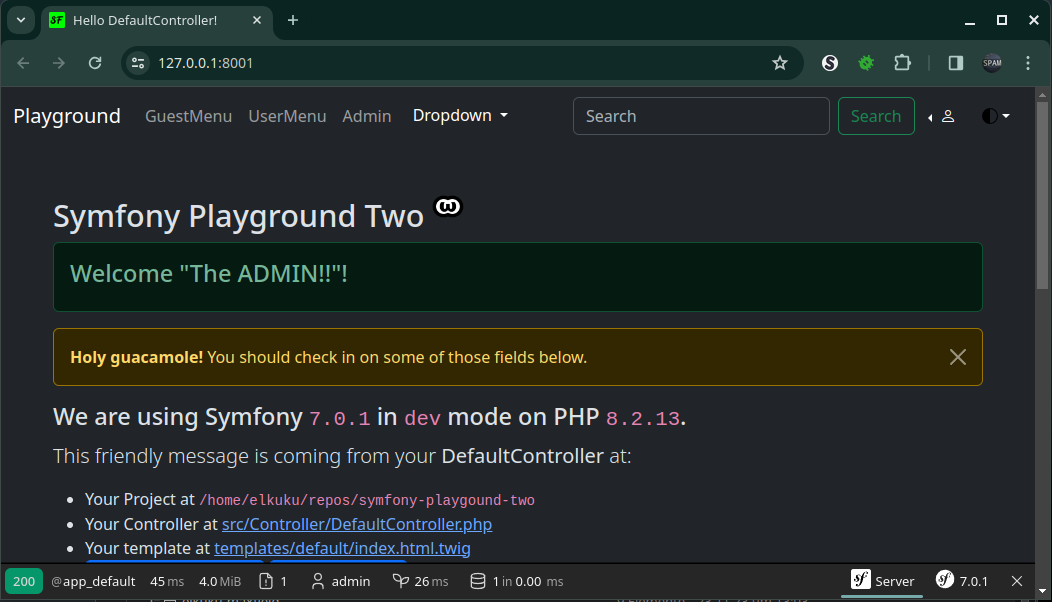Click the logo icon beside Symfony Playground Two
1052x602 pixels.
pyautogui.click(x=448, y=206)
